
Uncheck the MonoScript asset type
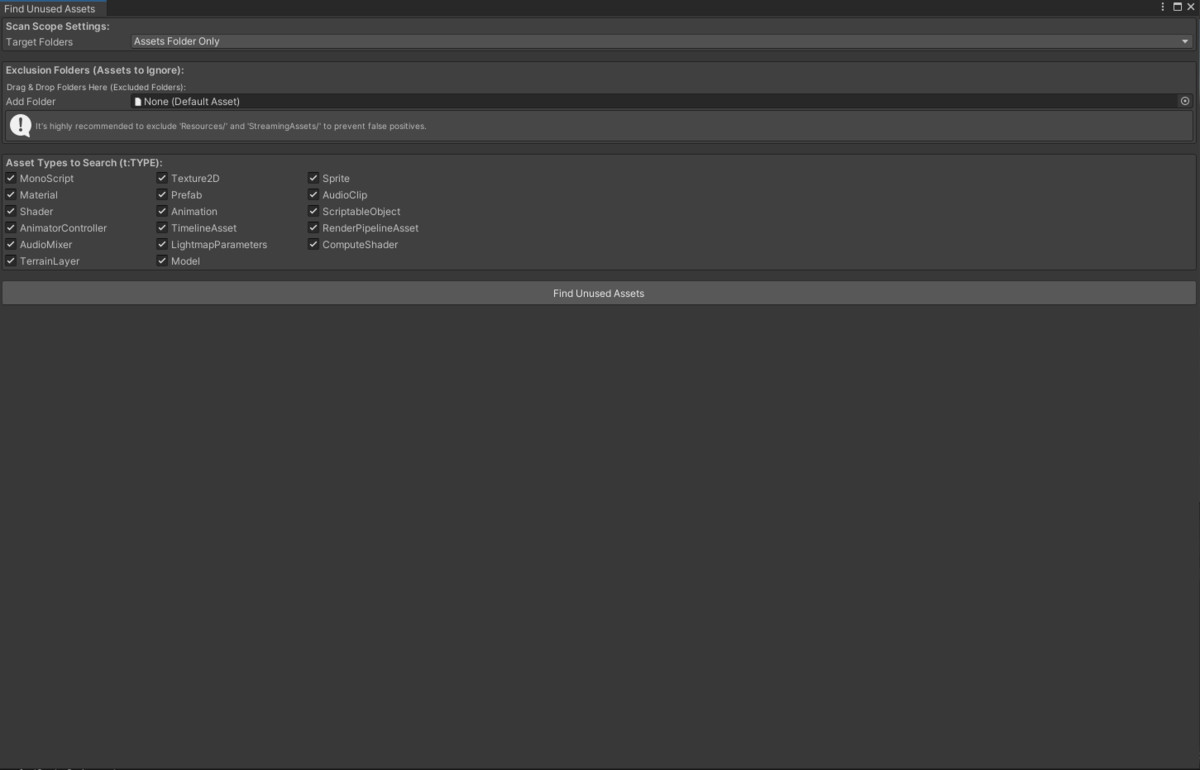tap(10, 177)
